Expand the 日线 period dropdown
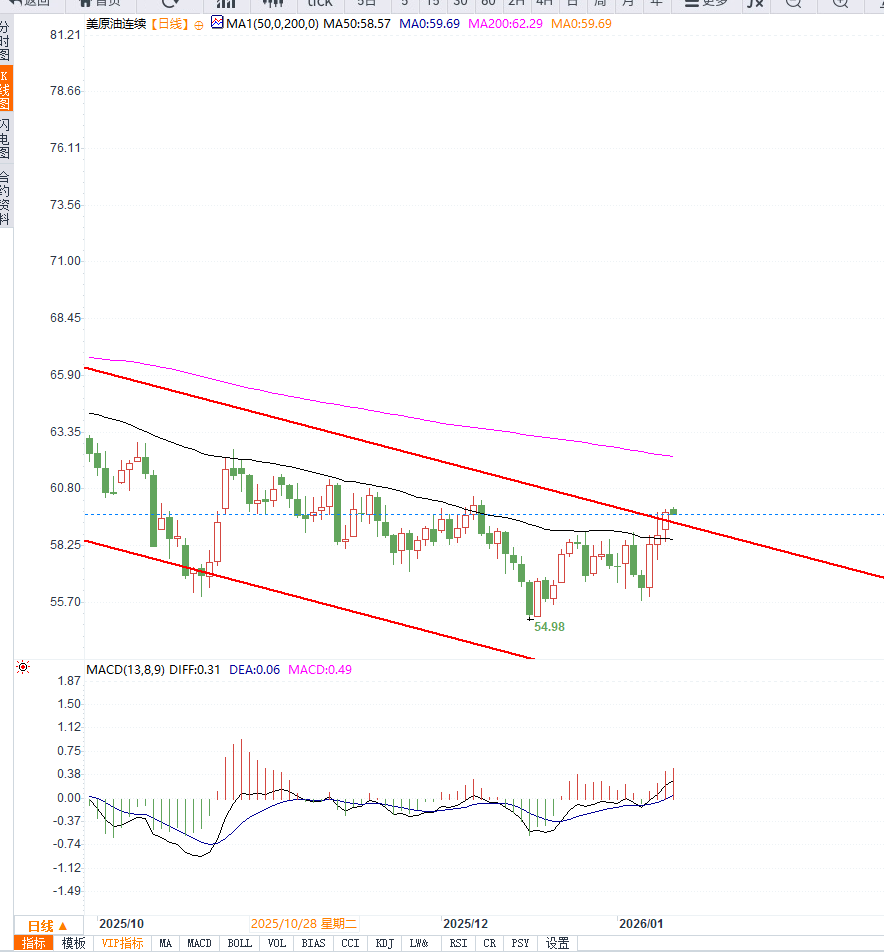 (48, 926)
